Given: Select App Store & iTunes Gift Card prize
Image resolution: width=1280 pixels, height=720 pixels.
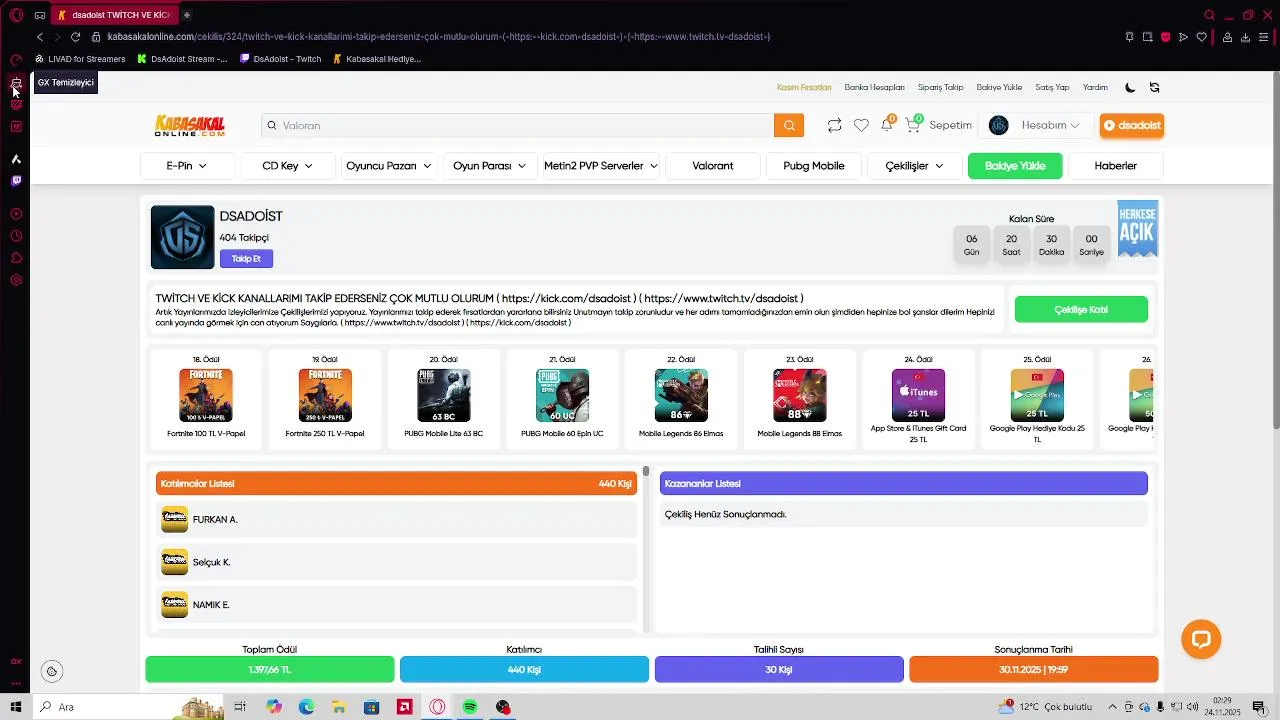Looking at the screenshot, I should point(918,398).
